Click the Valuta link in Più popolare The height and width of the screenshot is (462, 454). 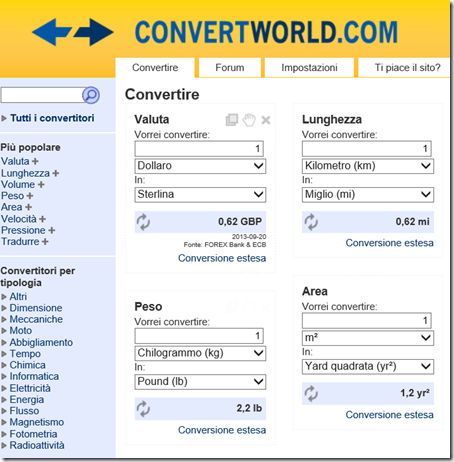pyautogui.click(x=15, y=161)
